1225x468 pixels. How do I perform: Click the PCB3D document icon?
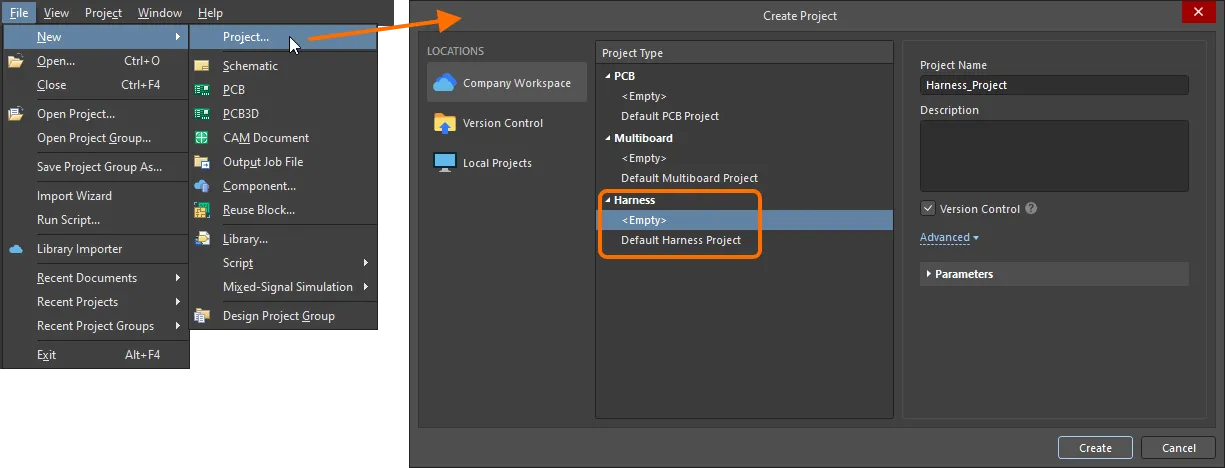pos(202,114)
